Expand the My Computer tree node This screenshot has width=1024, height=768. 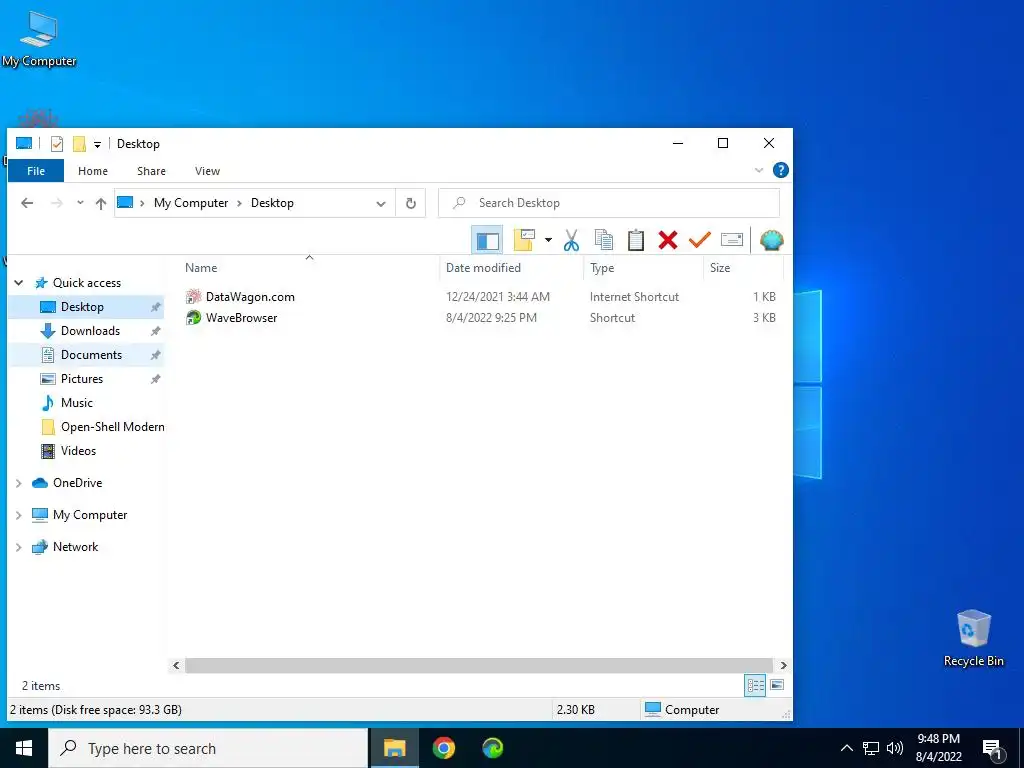point(19,515)
